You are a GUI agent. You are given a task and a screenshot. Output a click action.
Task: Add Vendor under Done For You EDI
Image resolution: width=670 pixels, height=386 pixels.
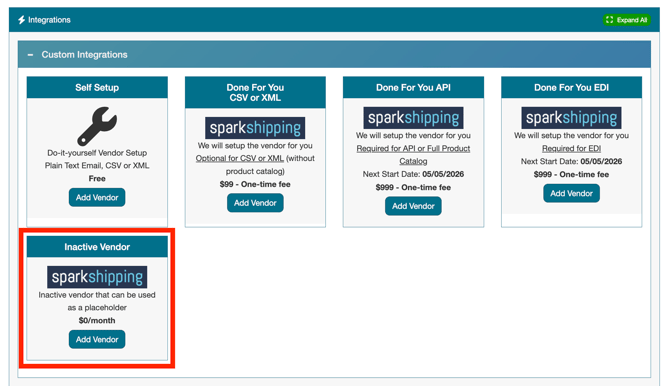(571, 193)
